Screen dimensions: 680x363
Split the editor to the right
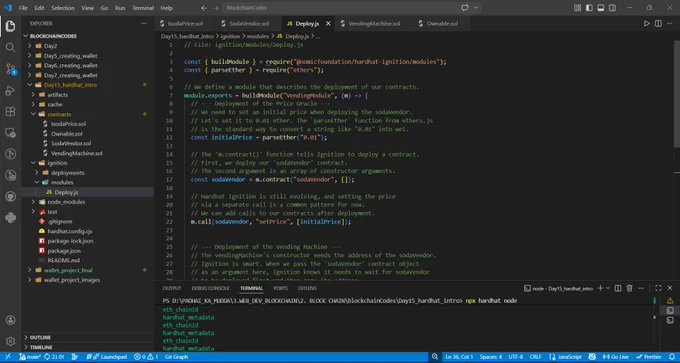658,23
